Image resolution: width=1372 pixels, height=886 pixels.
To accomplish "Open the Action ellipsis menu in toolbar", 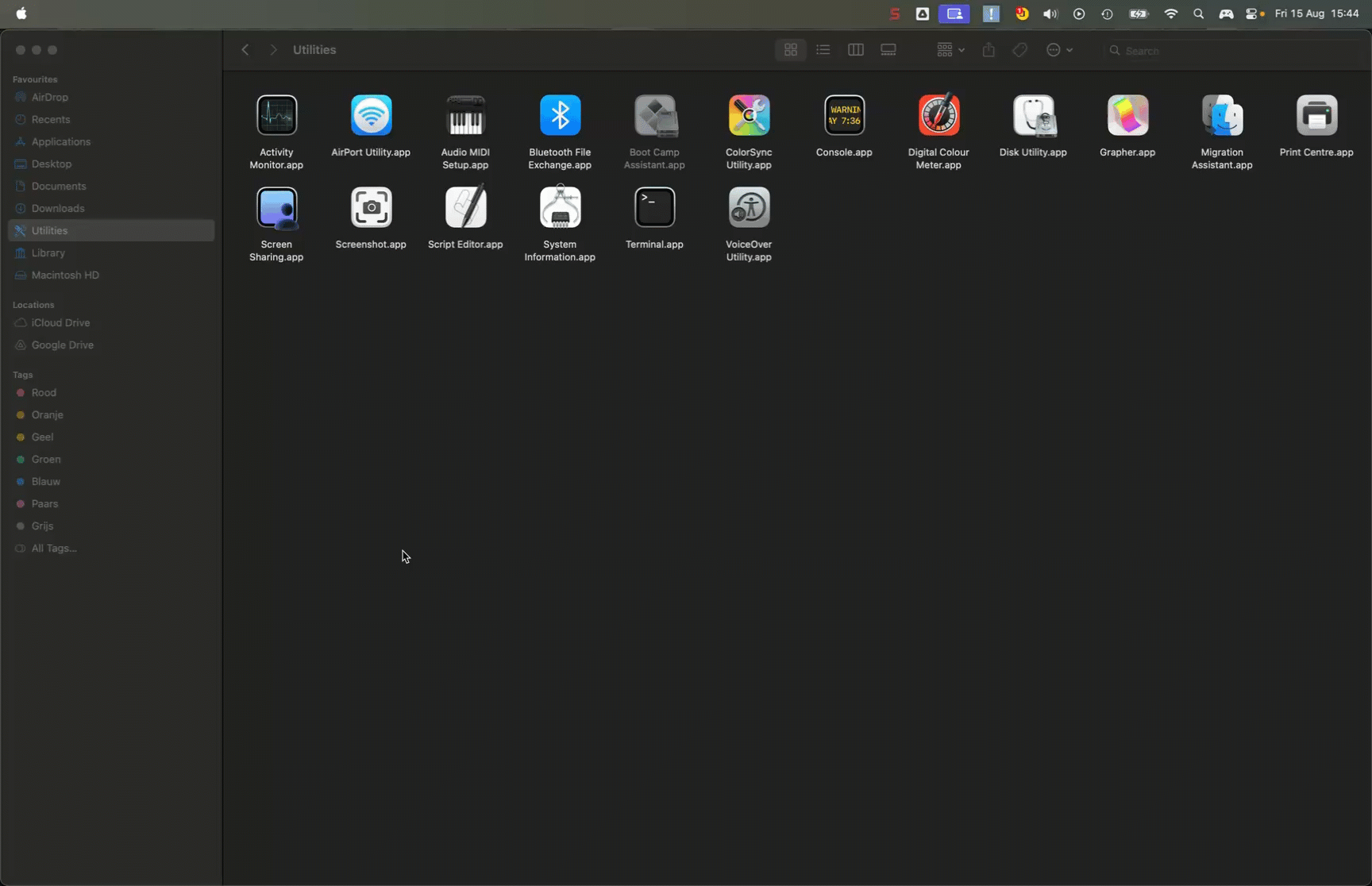I will point(1059,50).
